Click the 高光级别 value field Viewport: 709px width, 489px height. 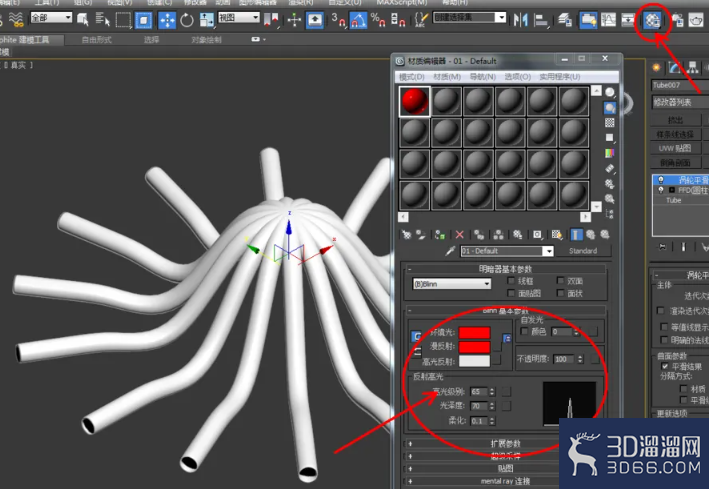click(479, 391)
